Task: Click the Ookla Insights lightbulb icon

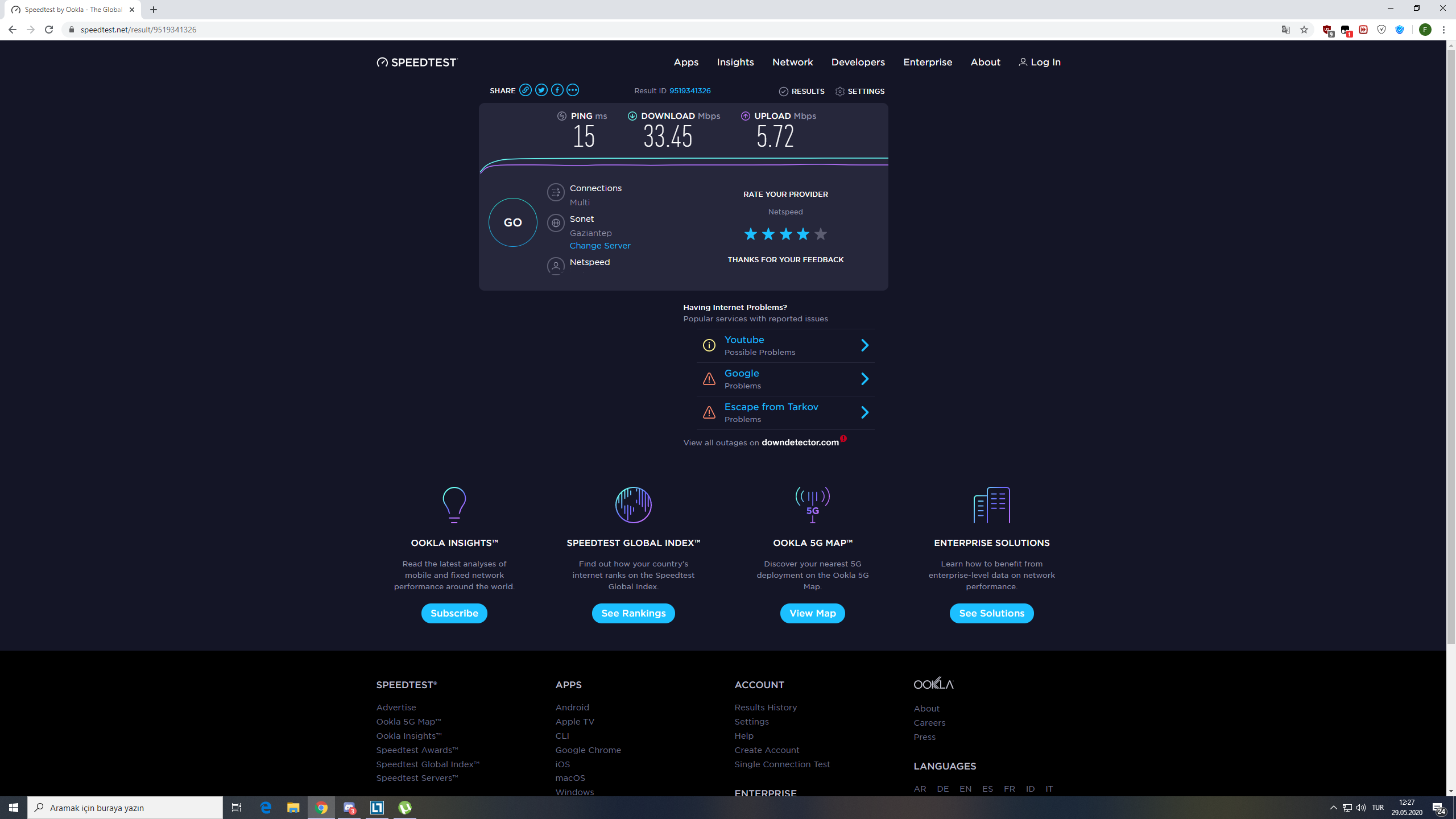Action: tap(454, 504)
